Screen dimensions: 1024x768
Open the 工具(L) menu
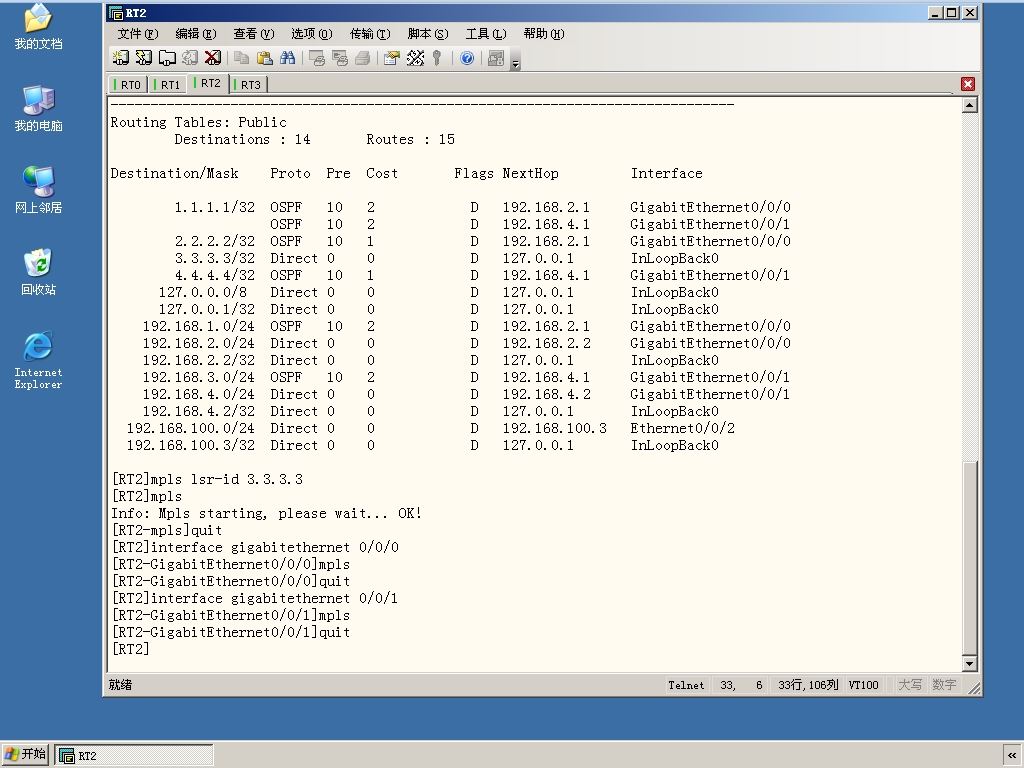point(486,34)
